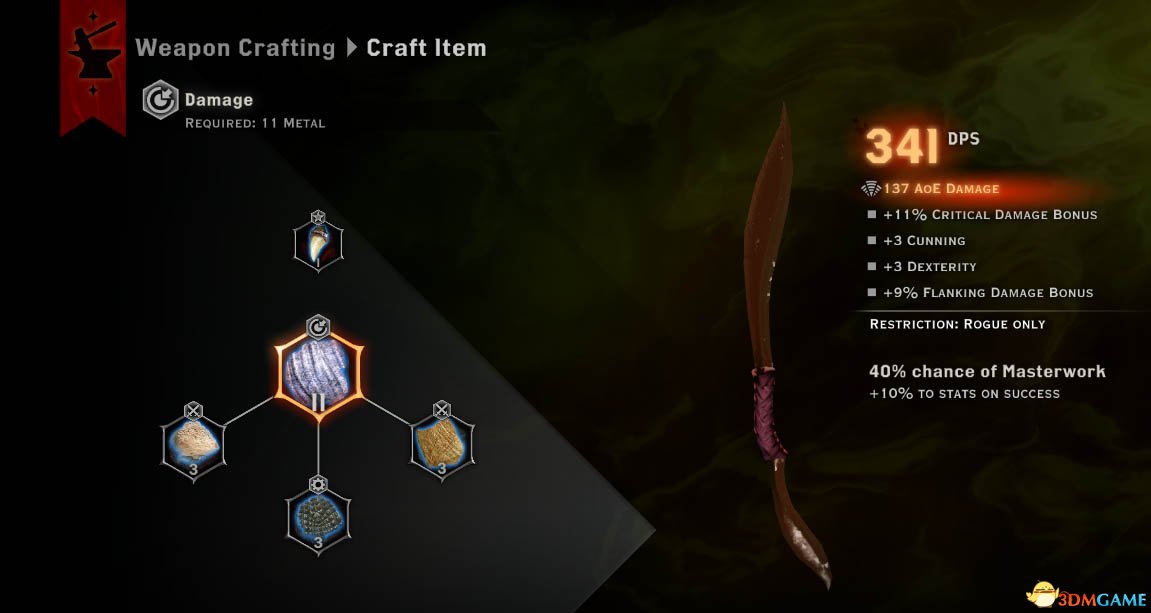Expand the breadcrumb arrow before Craft Item
The image size is (1151, 613).
coord(352,48)
